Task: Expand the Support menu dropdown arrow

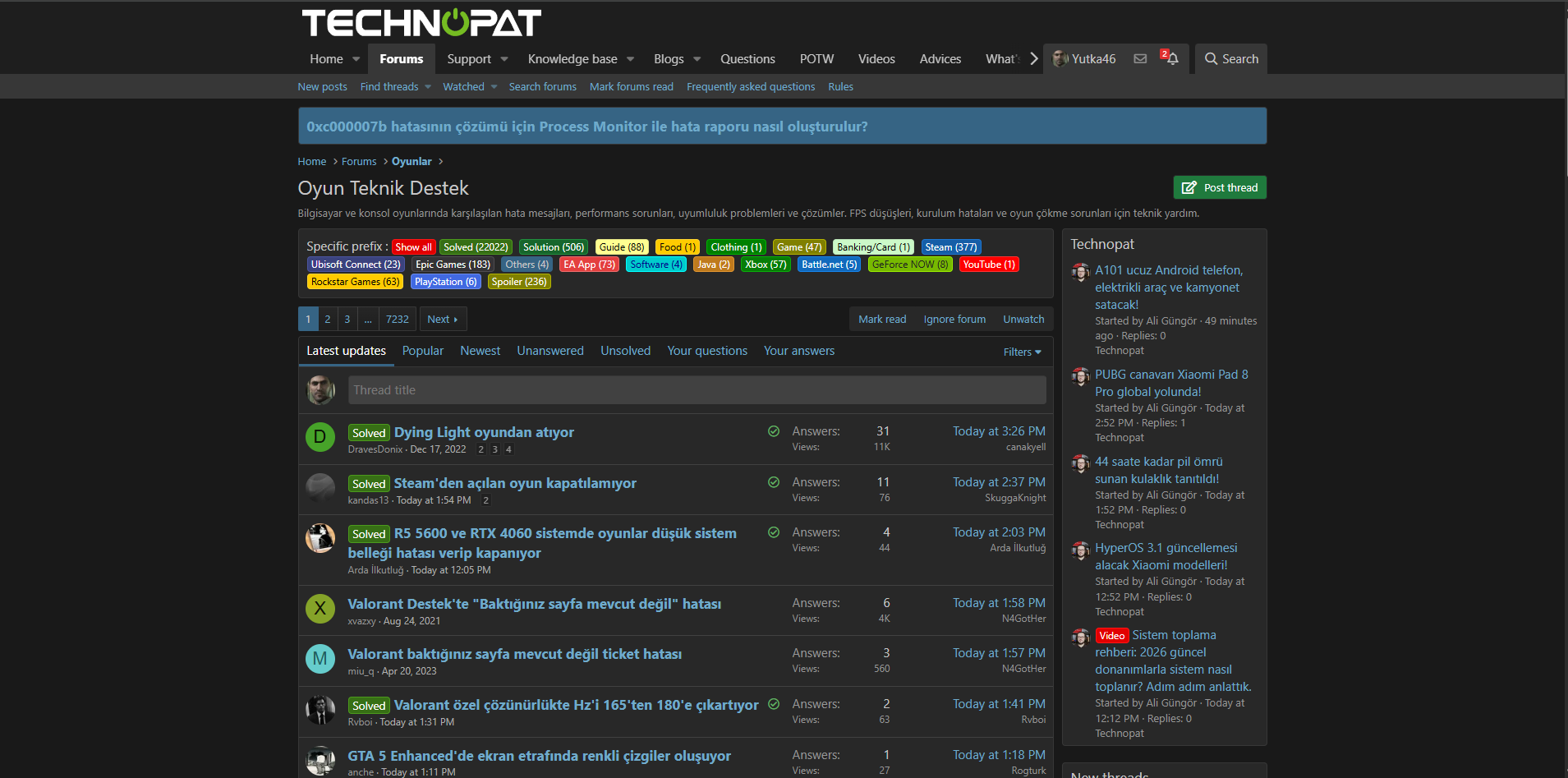Action: (x=504, y=59)
